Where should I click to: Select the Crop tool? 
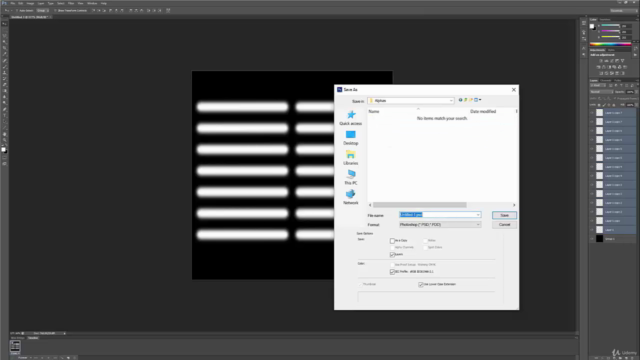pos(4,48)
